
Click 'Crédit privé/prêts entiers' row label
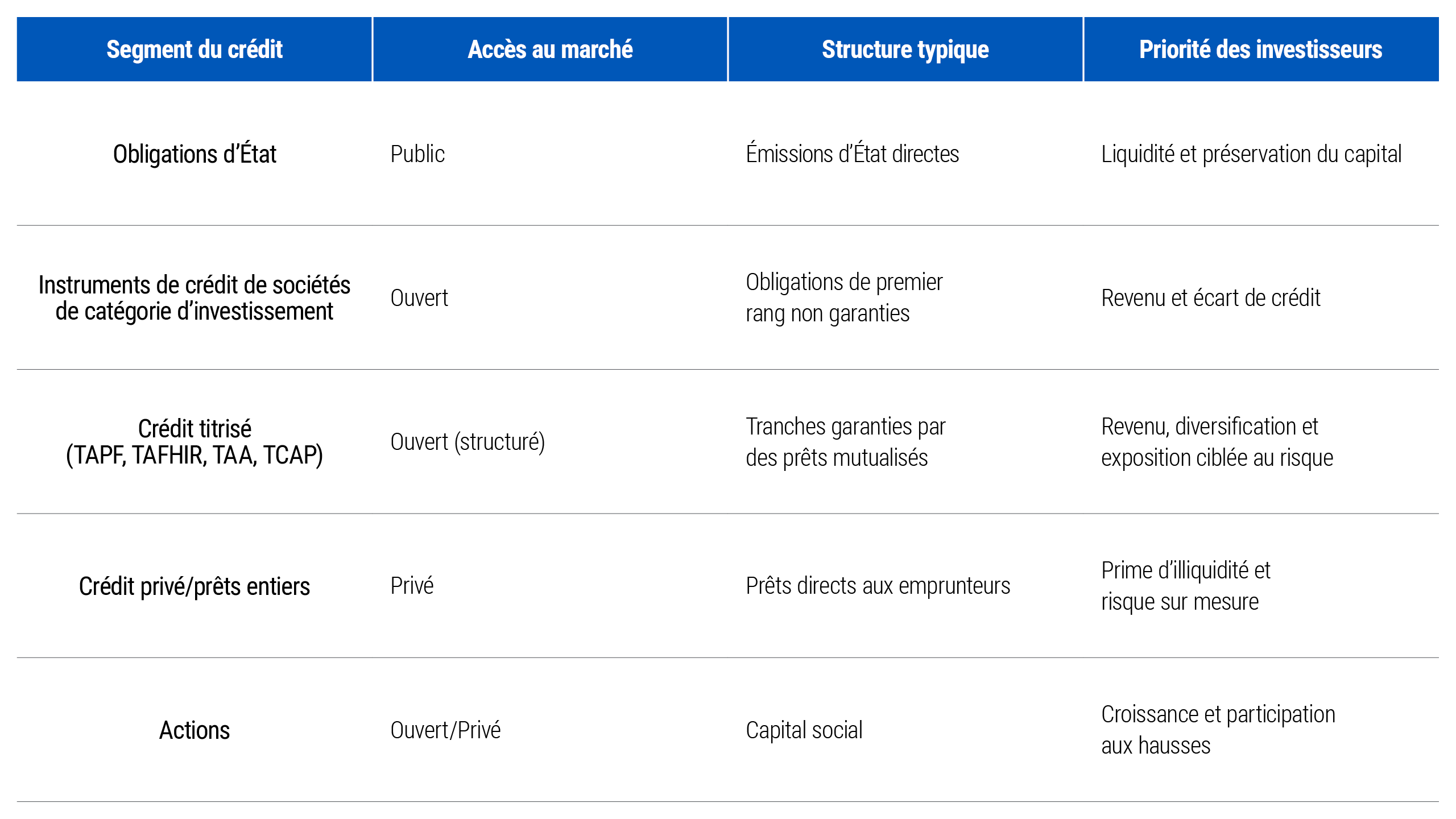[x=195, y=586]
